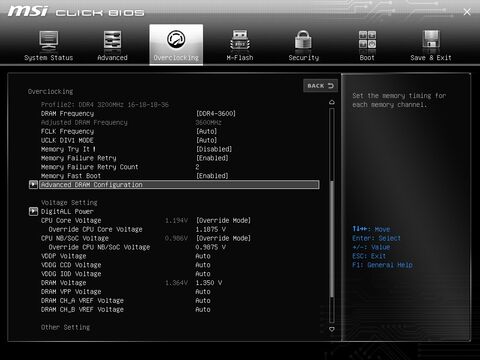Screen dimensions: 480x360
Task: Open the CPU Core Voltage [Override Mode] dropdown
Action: [x=223, y=220]
